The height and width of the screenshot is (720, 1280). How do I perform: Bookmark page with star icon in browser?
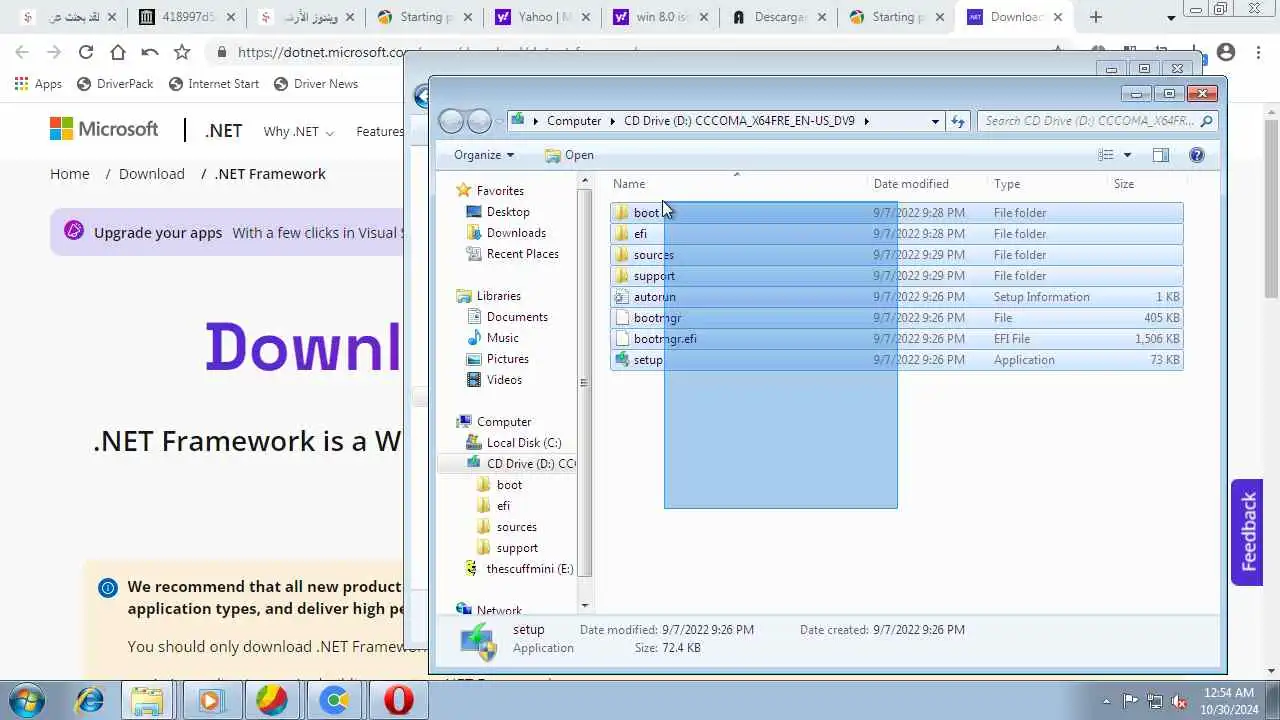tap(182, 52)
